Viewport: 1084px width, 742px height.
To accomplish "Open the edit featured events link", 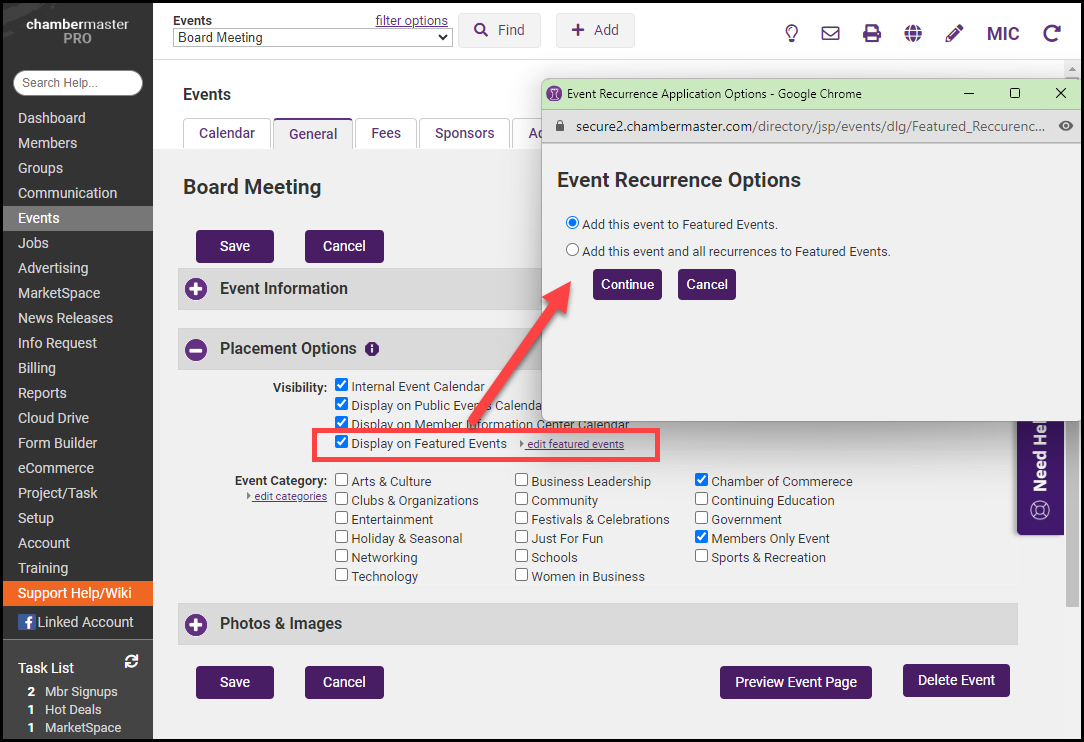I will pos(575,444).
